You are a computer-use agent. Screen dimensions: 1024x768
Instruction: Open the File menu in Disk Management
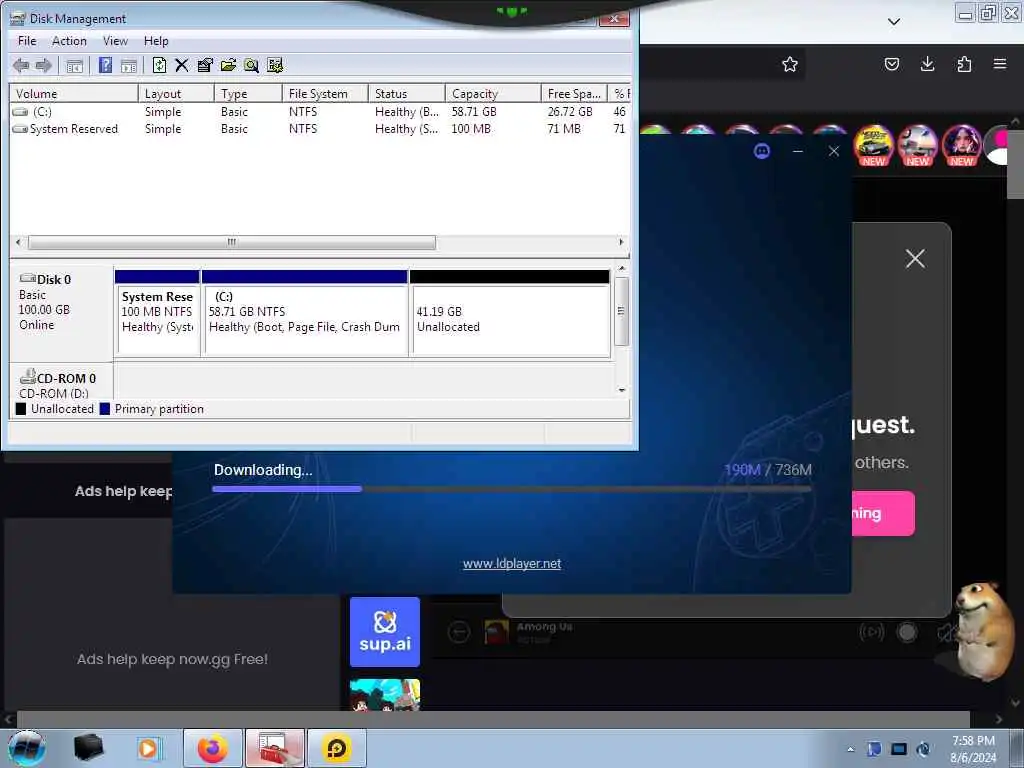click(x=27, y=40)
